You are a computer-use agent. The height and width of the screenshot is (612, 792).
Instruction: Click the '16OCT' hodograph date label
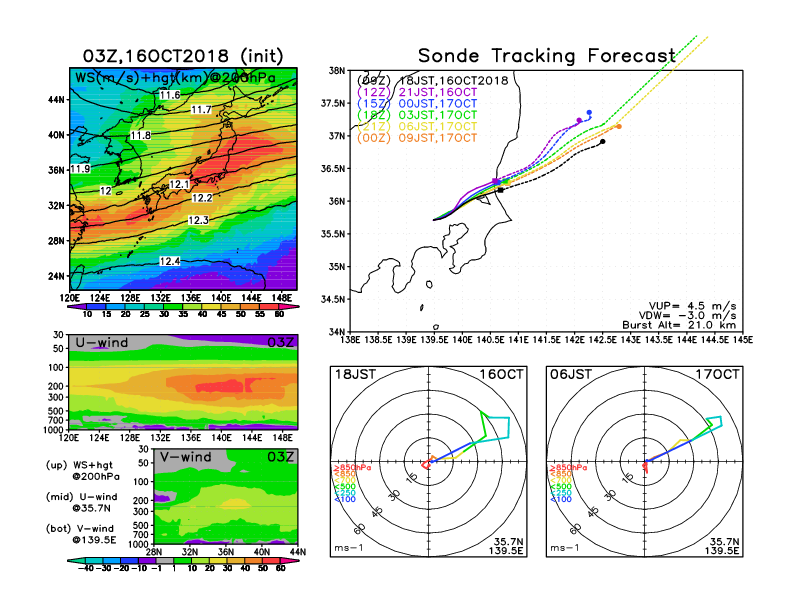point(501,374)
